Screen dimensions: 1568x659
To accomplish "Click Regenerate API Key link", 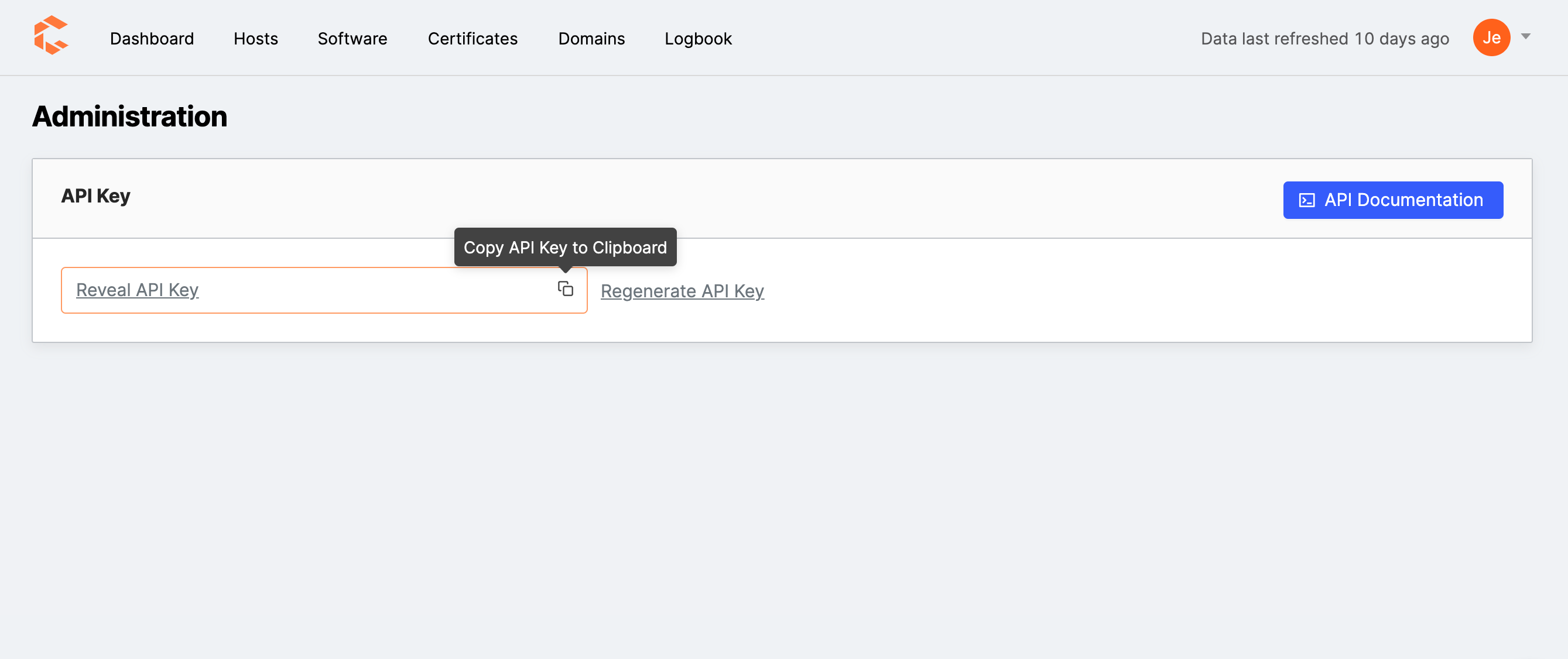I will point(682,290).
